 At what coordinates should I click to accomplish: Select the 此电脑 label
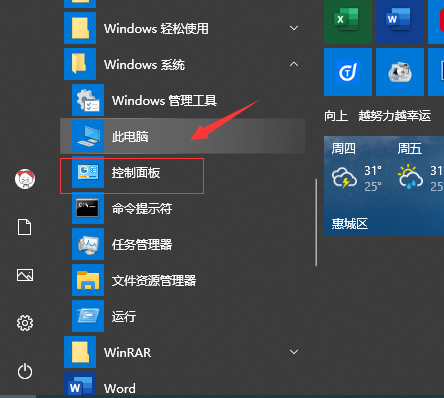click(130, 136)
